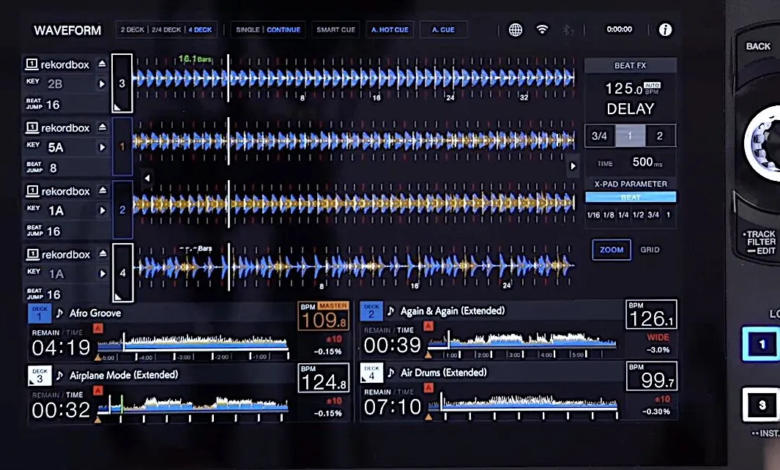Toggle A. CUE
This screenshot has height=470, width=780.
click(443, 30)
